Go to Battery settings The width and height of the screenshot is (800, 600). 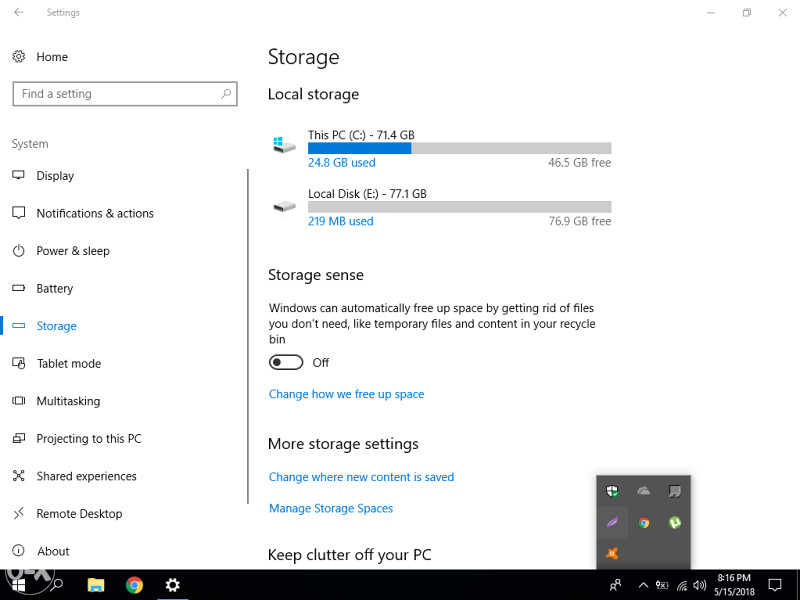(x=55, y=288)
